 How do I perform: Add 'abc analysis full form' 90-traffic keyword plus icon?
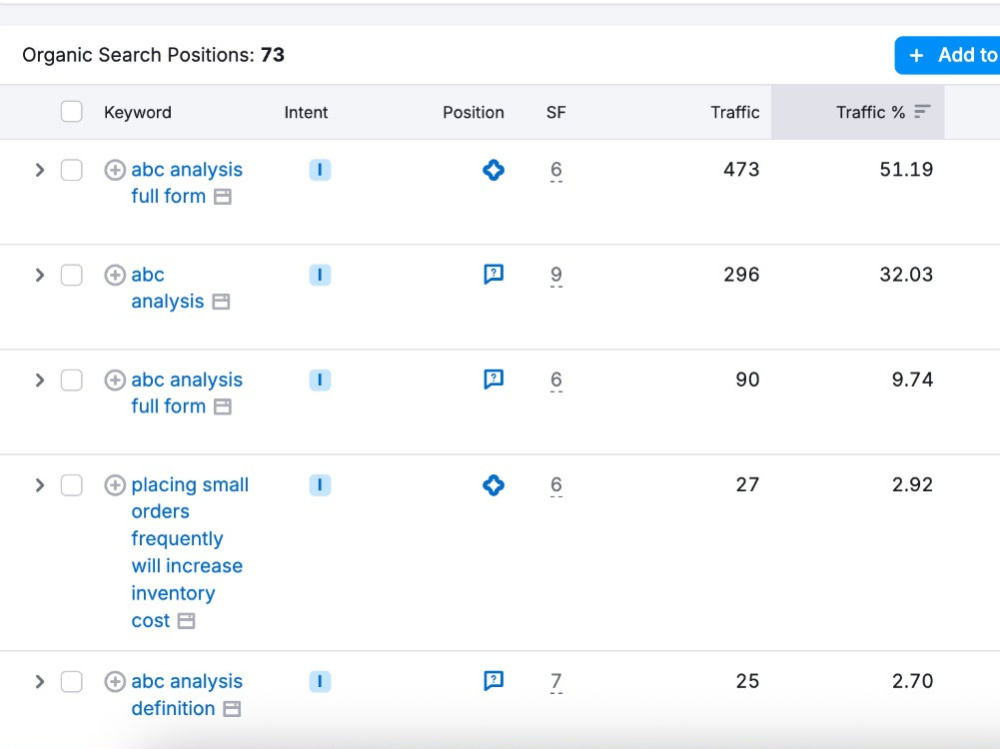115,380
